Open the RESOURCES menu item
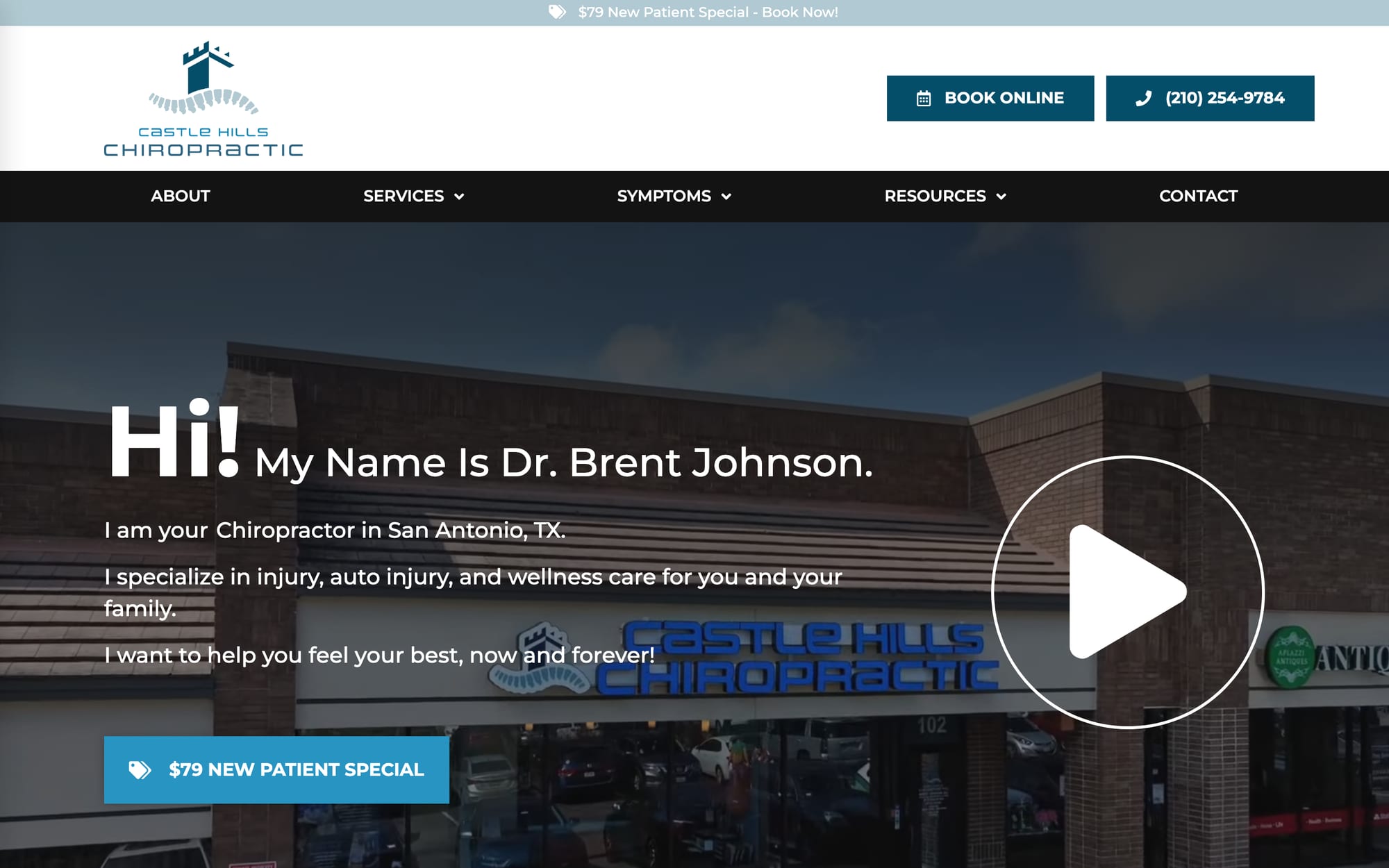The width and height of the screenshot is (1389, 868). (x=935, y=196)
